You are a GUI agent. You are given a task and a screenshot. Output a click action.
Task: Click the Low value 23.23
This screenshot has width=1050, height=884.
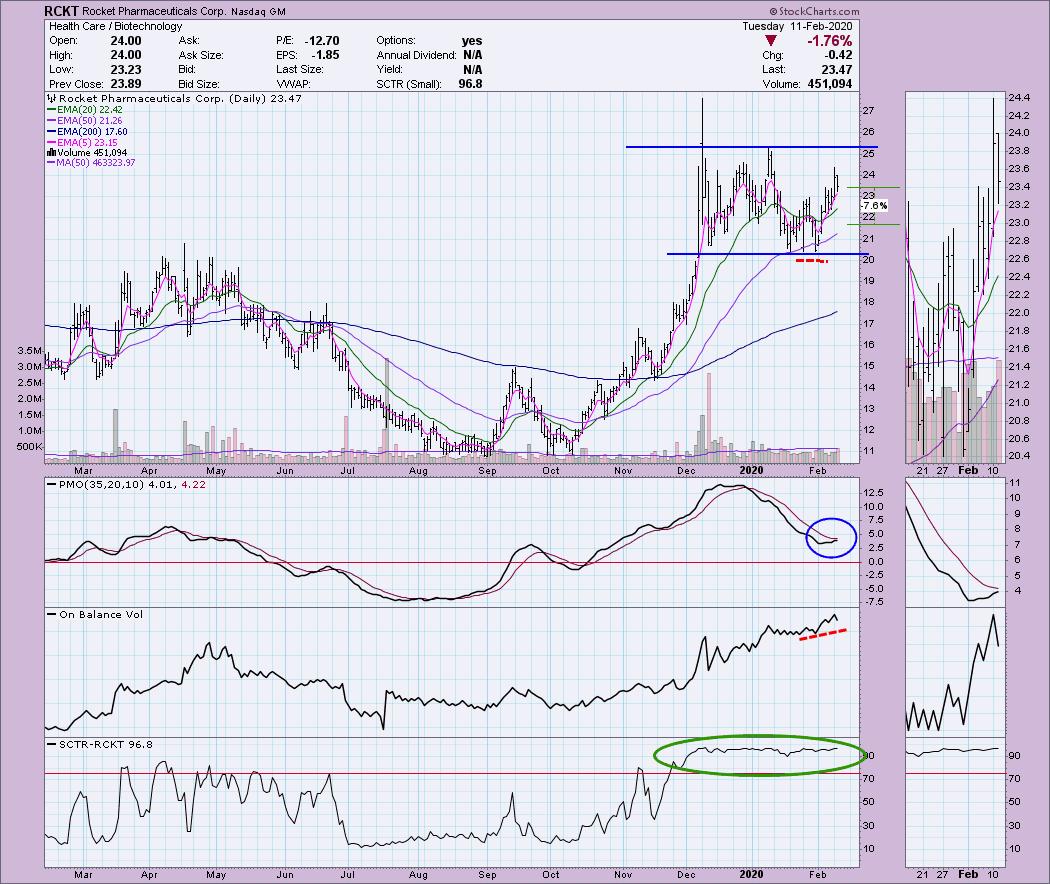point(126,70)
